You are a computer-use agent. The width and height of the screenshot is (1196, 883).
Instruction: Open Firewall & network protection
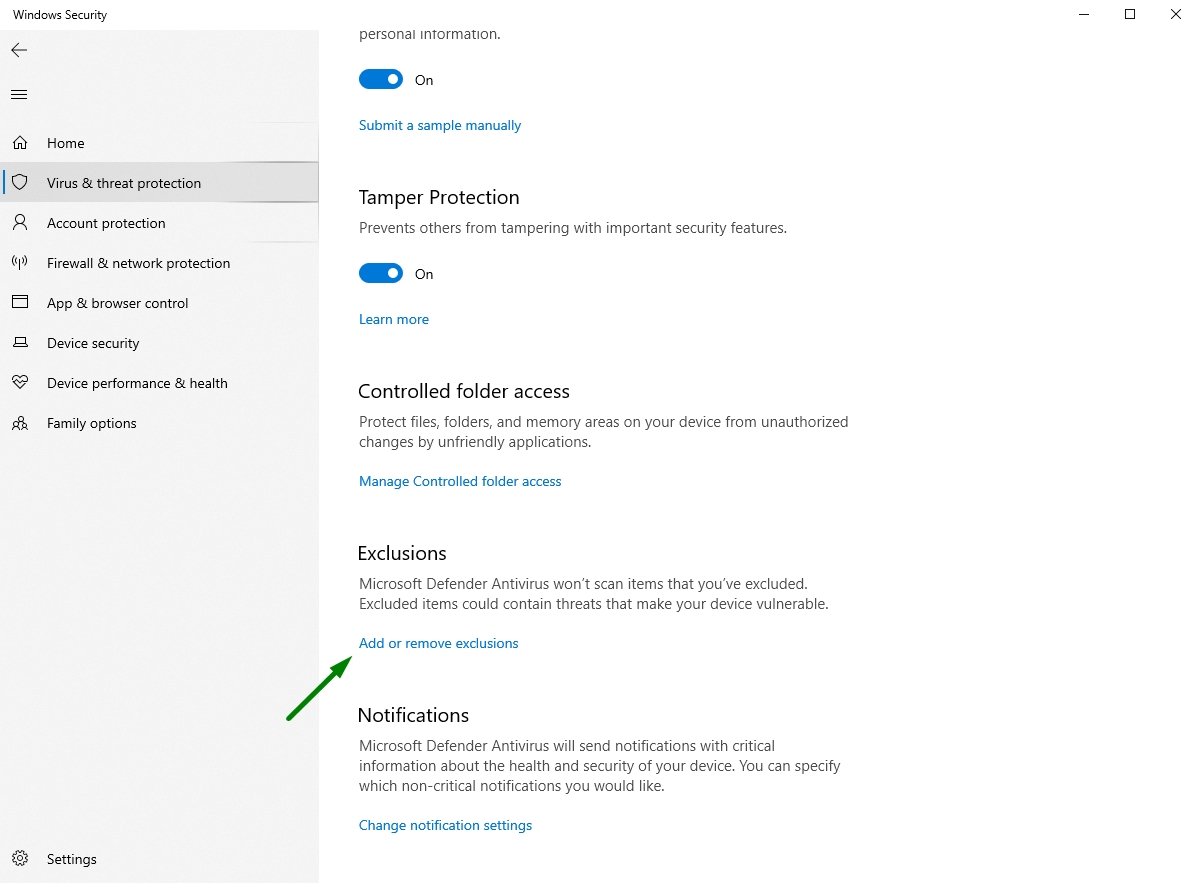coord(159,262)
